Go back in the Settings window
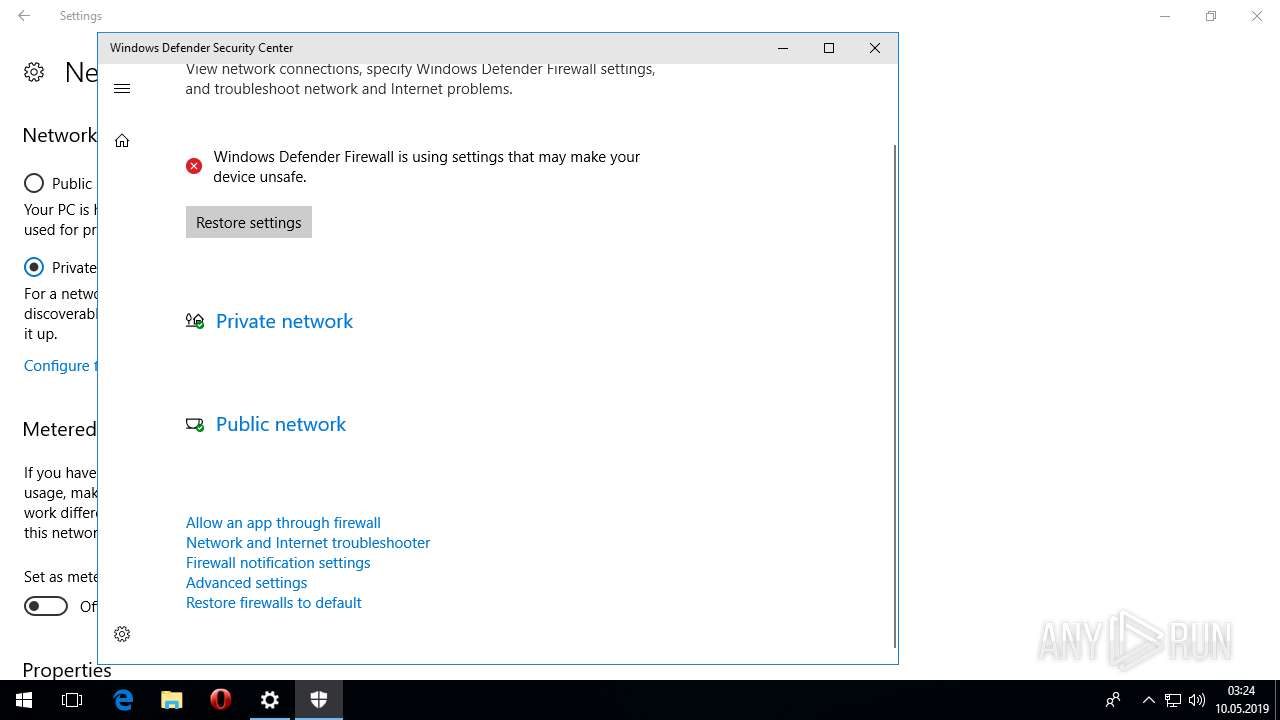Viewport: 1280px width, 720px height. pyautogui.click(x=24, y=16)
